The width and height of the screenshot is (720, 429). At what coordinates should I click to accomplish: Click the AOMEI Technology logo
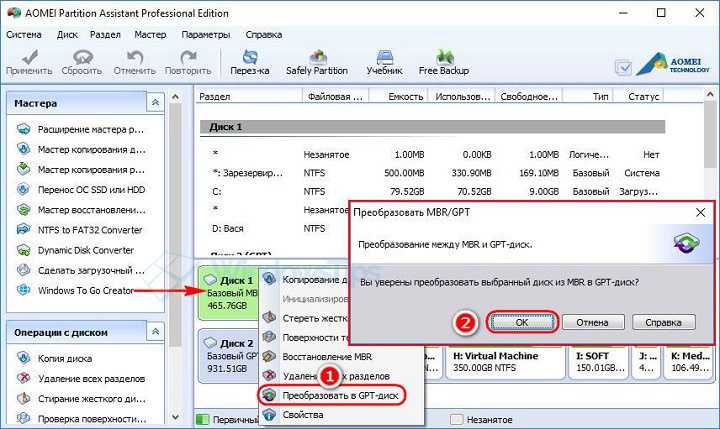point(674,64)
